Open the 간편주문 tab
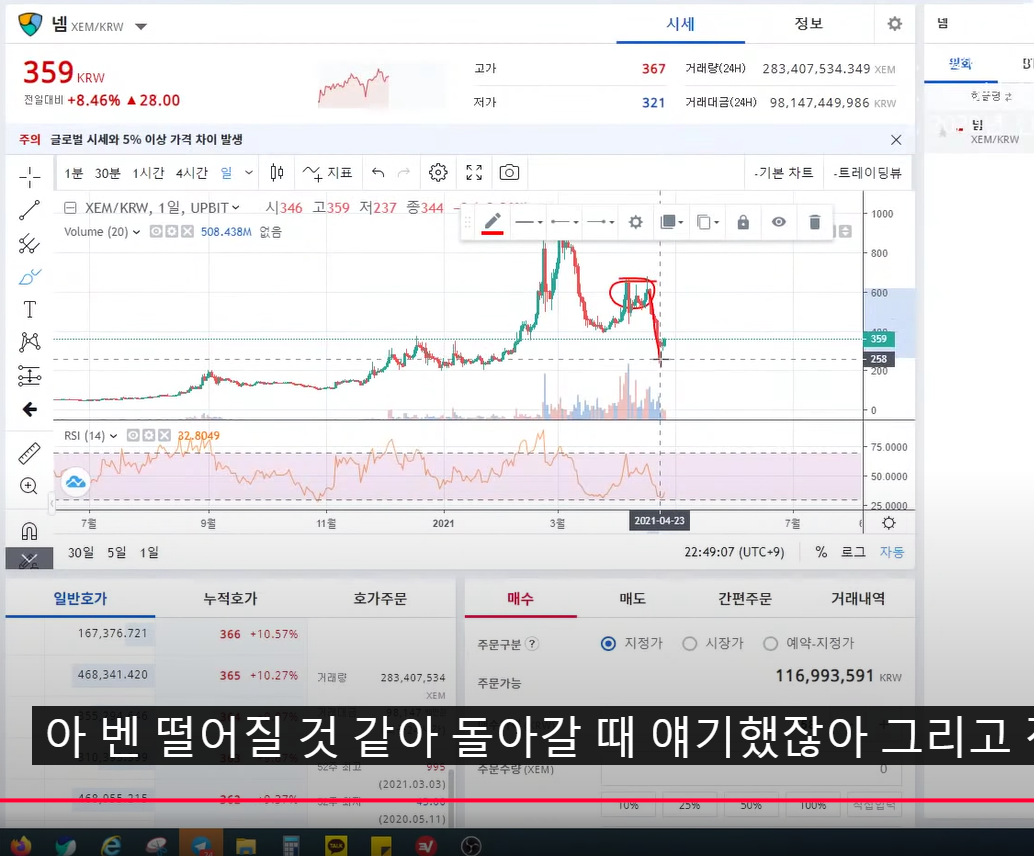The image size is (1034, 856). 745,599
